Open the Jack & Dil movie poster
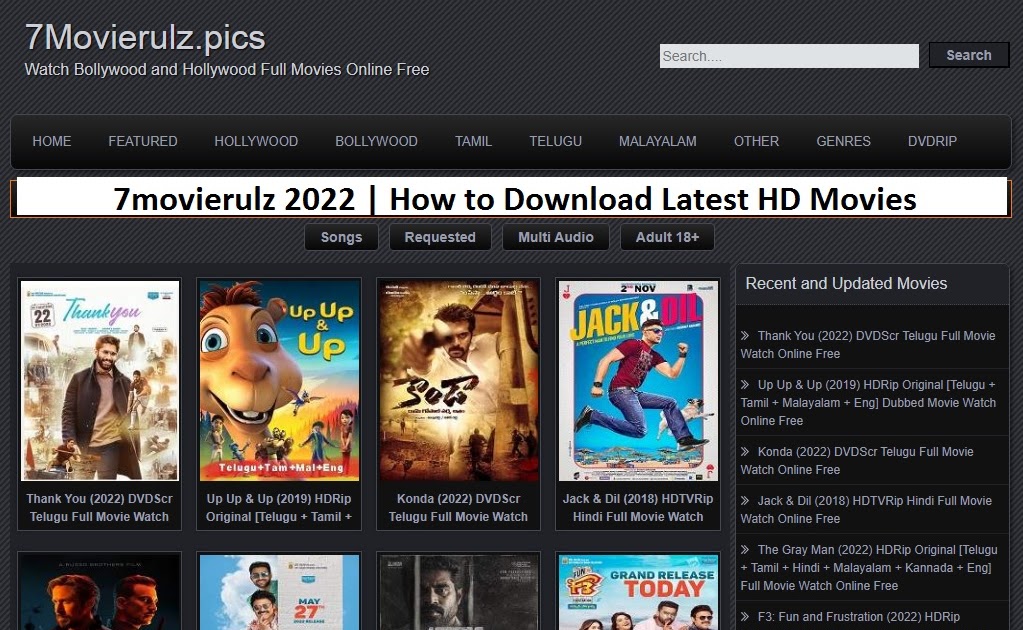The image size is (1023, 630). (638, 381)
